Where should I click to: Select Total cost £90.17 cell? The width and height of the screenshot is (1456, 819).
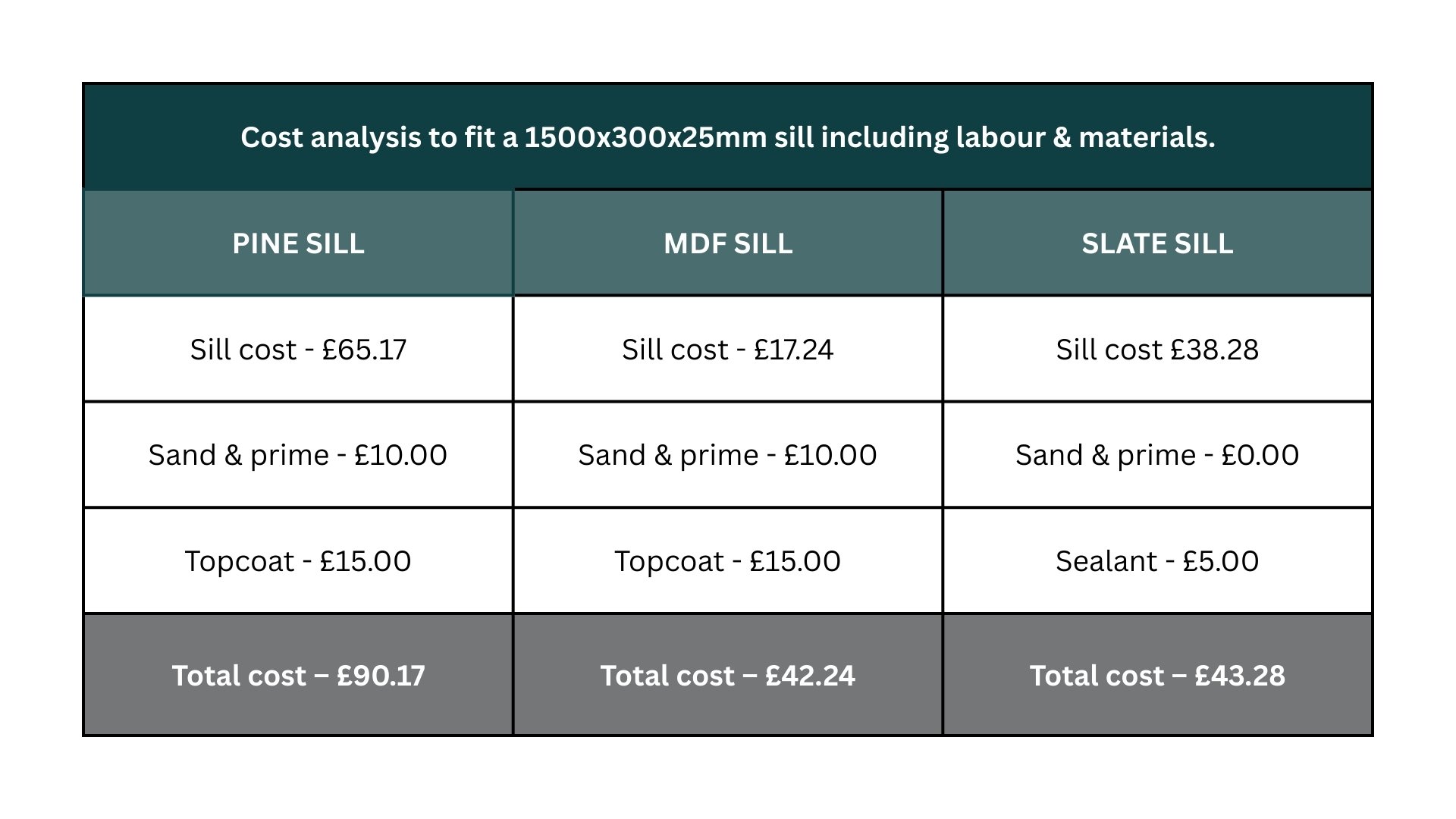point(298,675)
